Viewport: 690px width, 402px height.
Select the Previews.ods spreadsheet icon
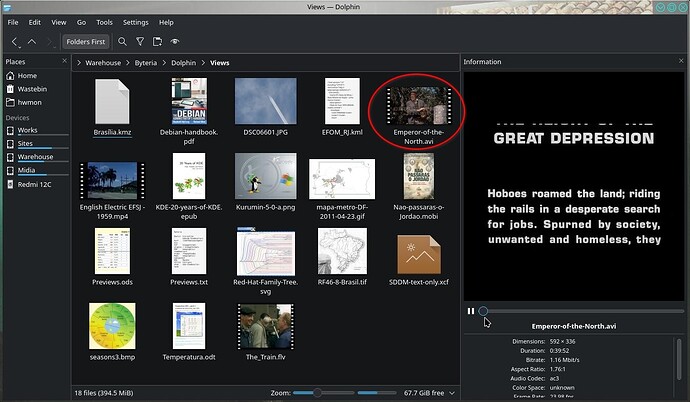click(112, 251)
